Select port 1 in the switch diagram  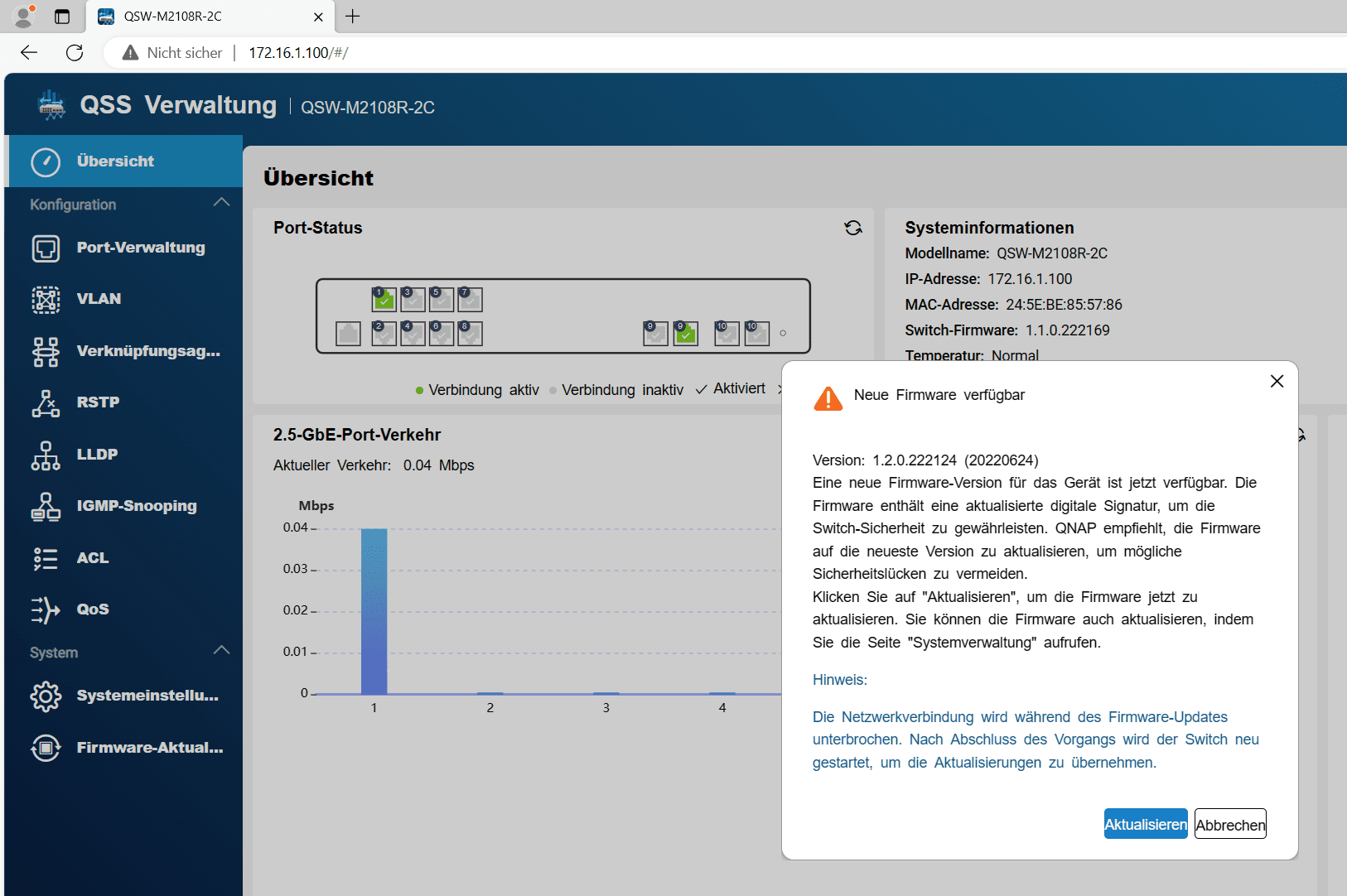tap(384, 299)
